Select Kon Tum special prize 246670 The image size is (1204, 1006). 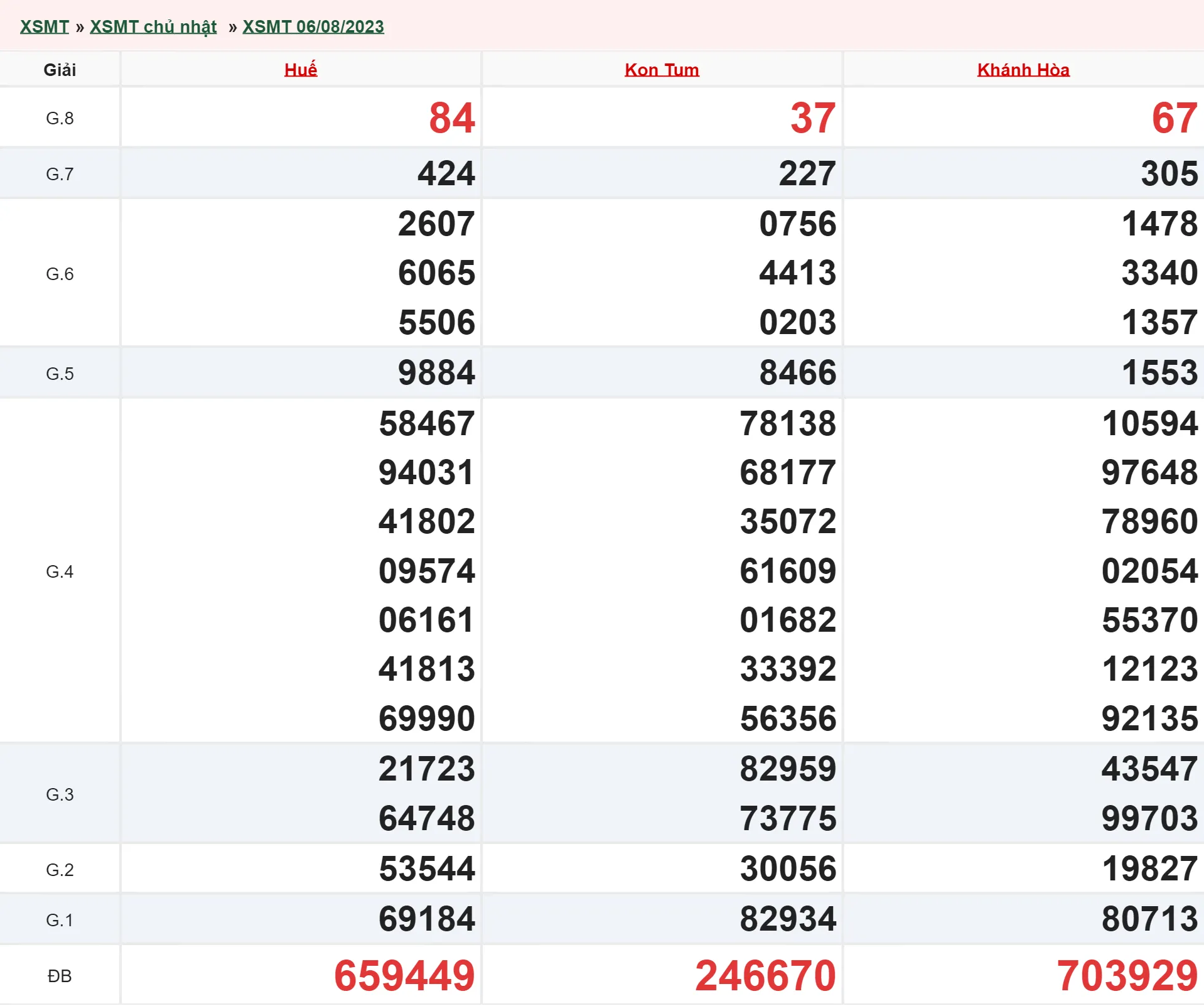point(765,976)
